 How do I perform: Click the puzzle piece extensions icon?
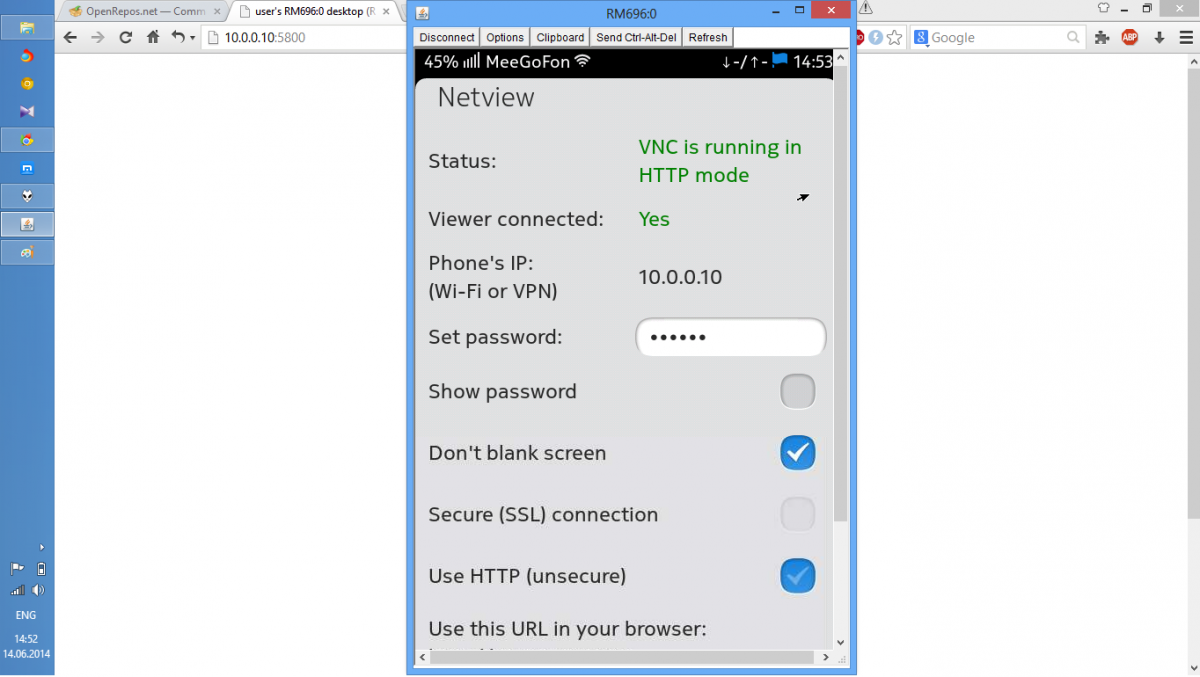1102,38
